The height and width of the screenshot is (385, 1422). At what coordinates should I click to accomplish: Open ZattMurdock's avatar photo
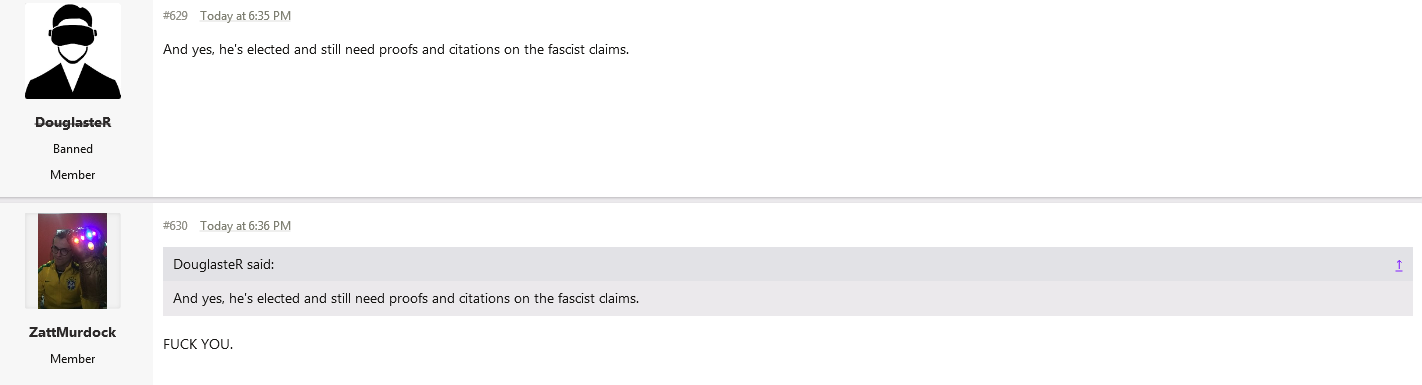73,261
